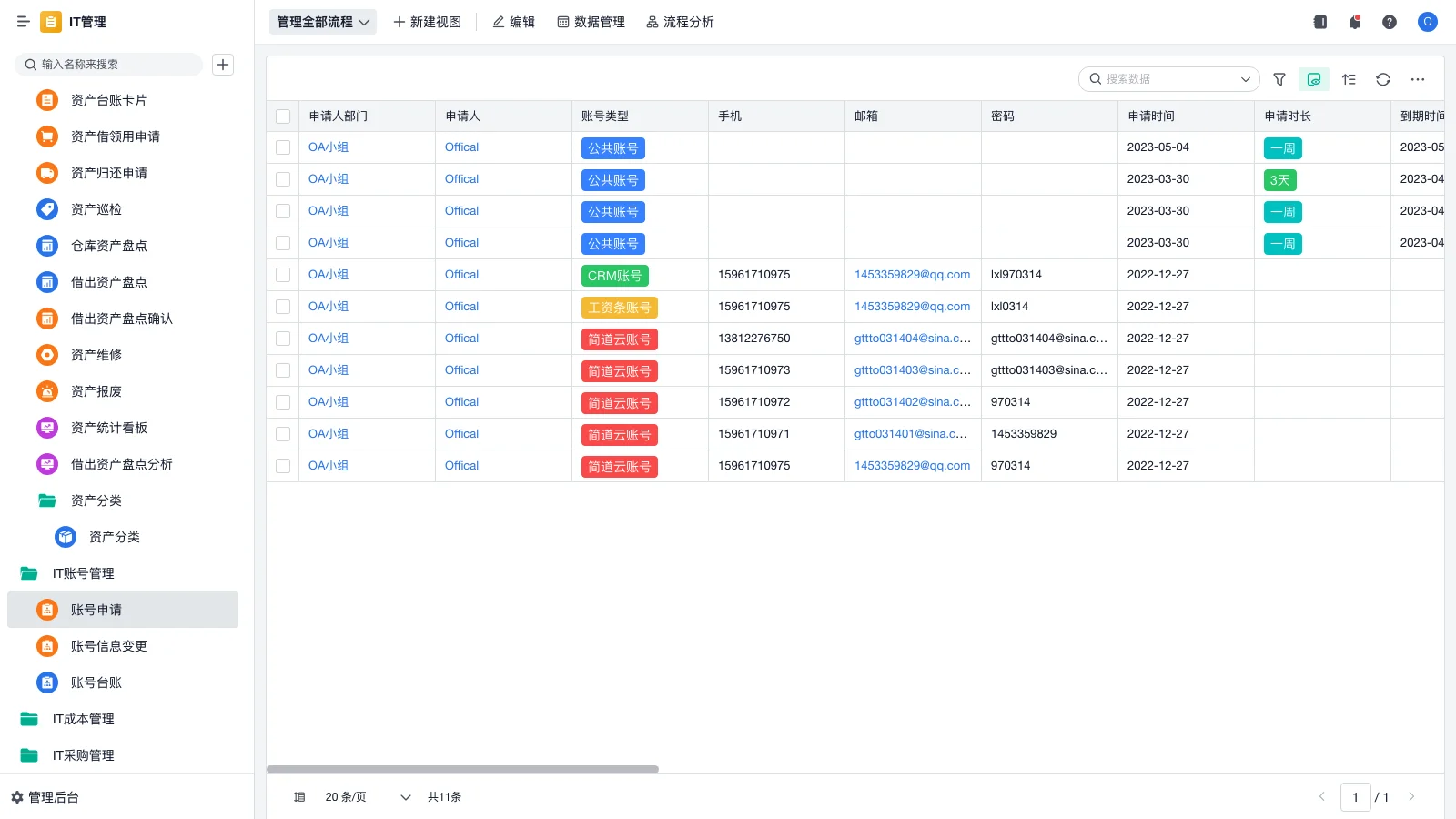The image size is (1456, 819).
Task: Toggle the select-all header checkbox
Action: pos(283,116)
